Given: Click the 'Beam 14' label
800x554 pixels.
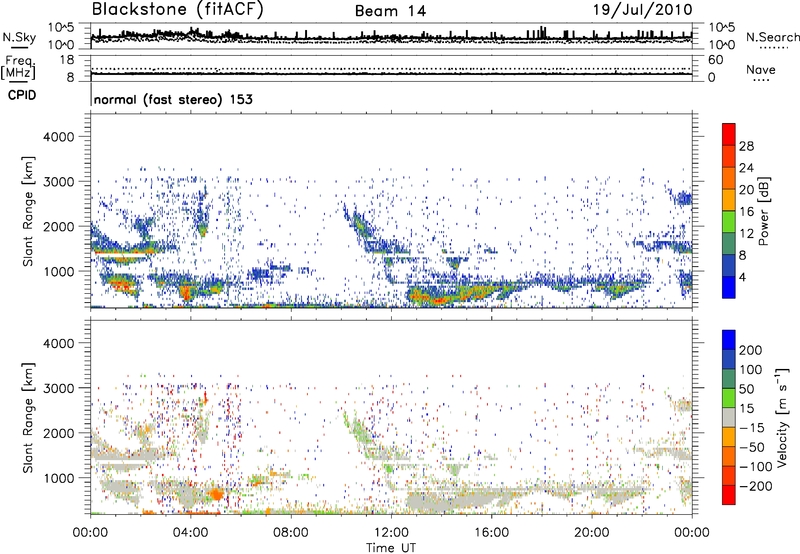Looking at the screenshot, I should tap(390, 11).
